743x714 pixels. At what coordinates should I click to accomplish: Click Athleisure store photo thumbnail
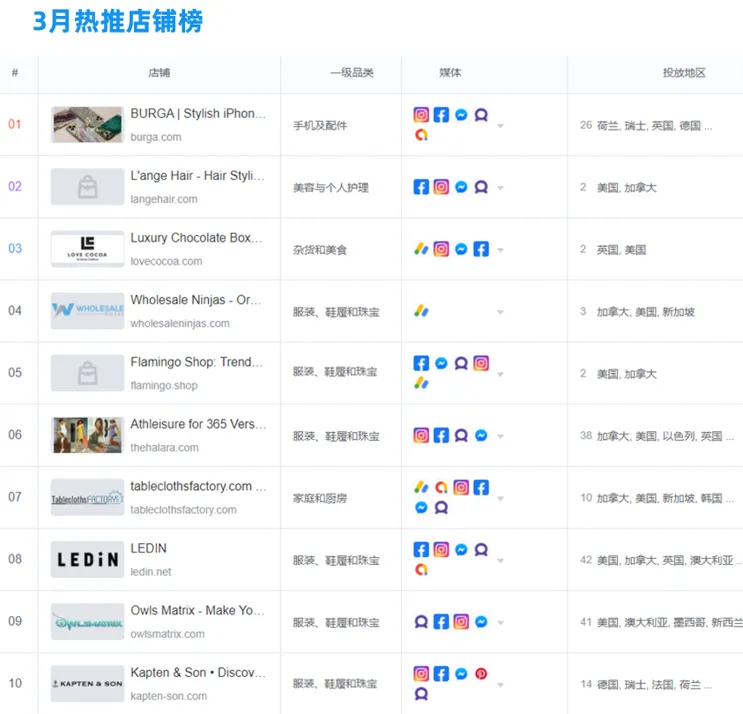87,435
